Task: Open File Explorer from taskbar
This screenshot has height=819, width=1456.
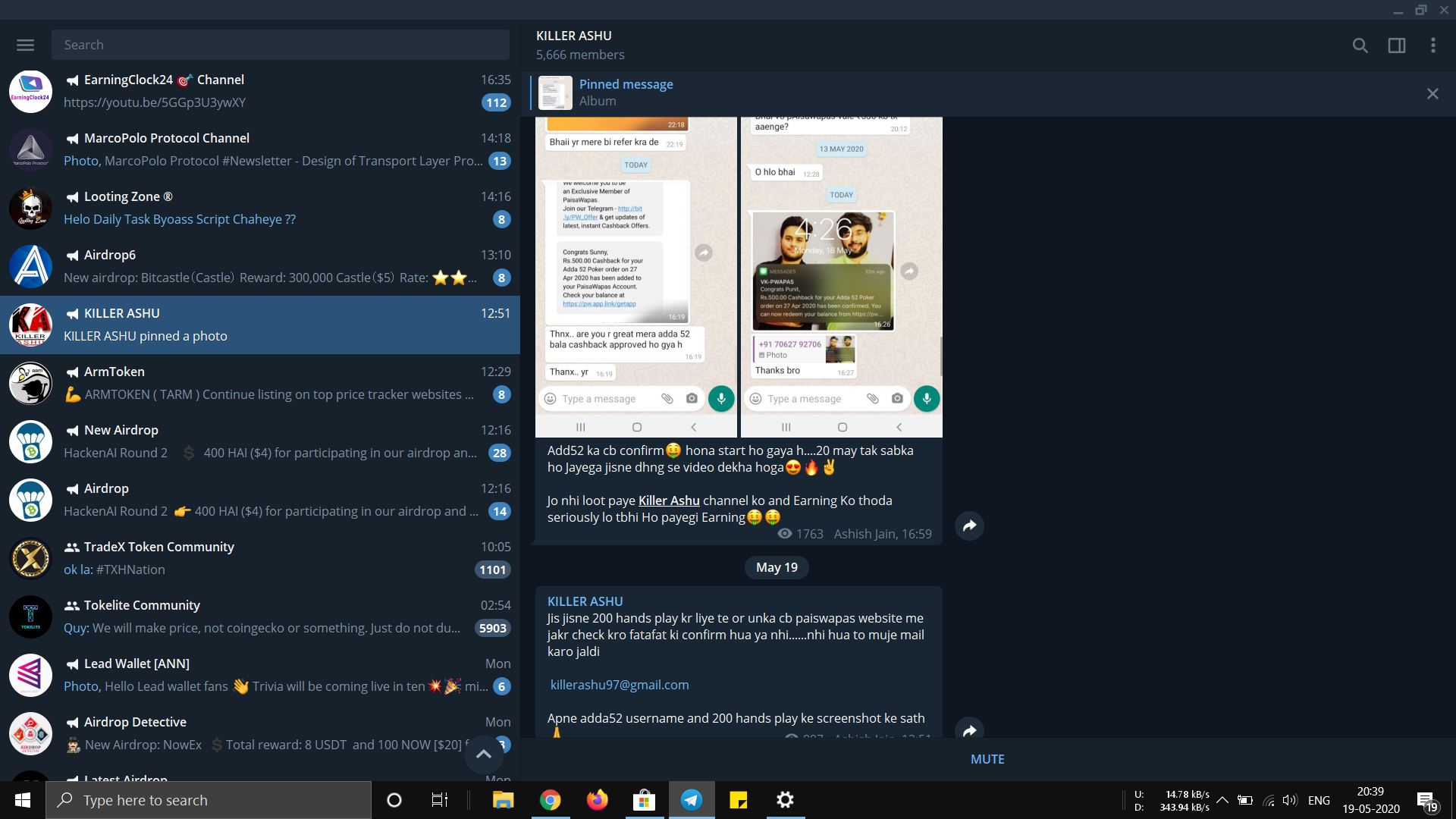Action: (503, 800)
